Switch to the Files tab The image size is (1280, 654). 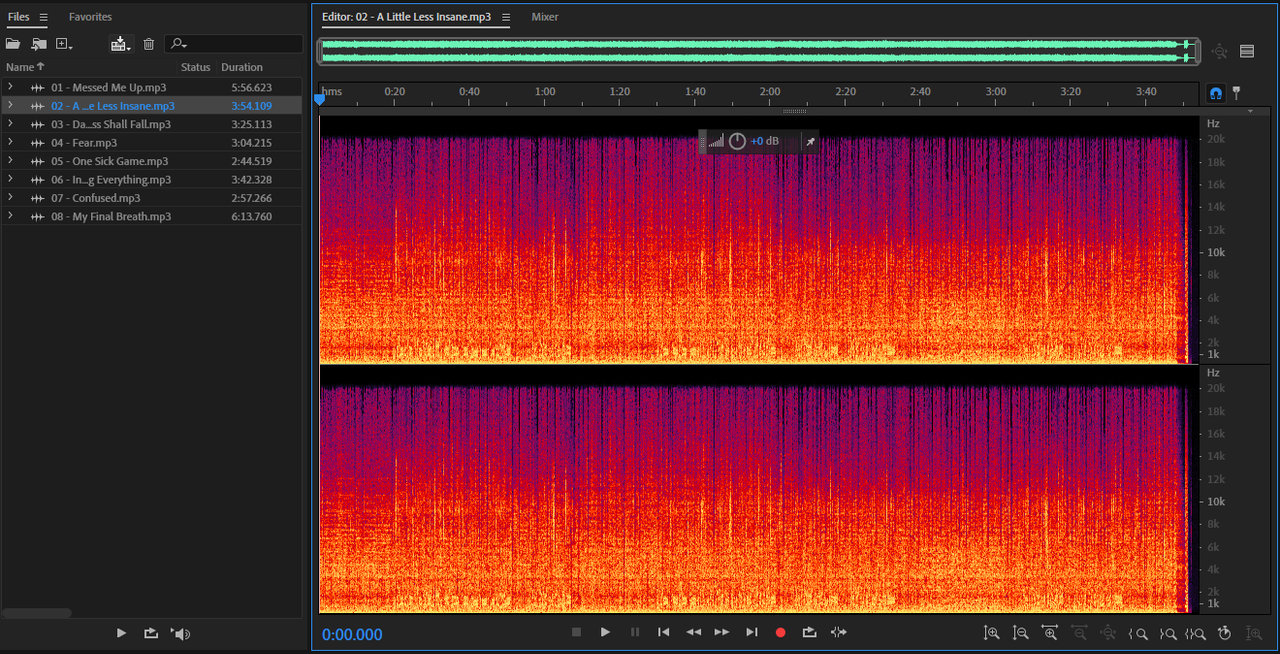click(x=18, y=17)
